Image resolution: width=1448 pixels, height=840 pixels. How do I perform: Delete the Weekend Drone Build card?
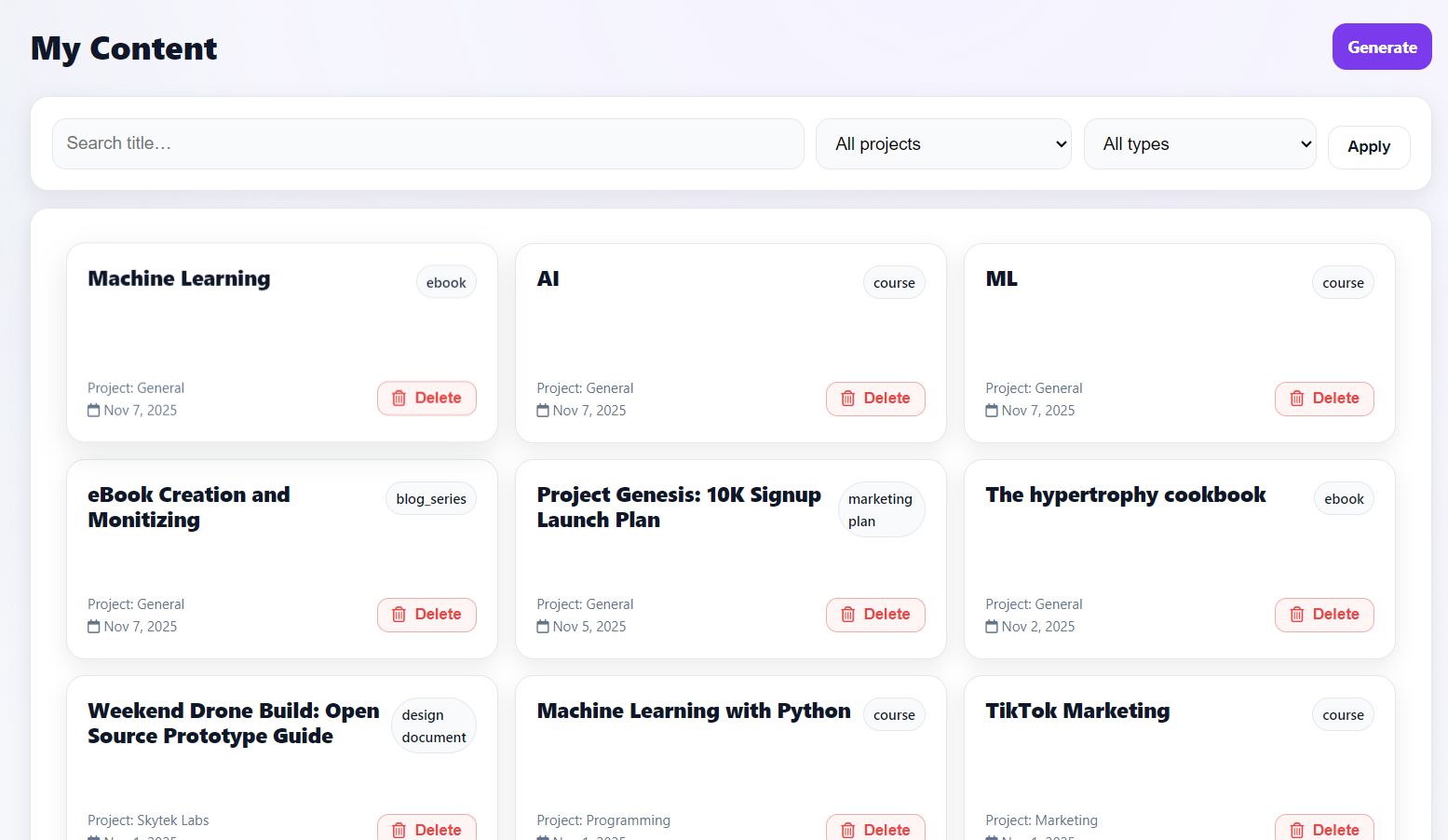(x=426, y=829)
